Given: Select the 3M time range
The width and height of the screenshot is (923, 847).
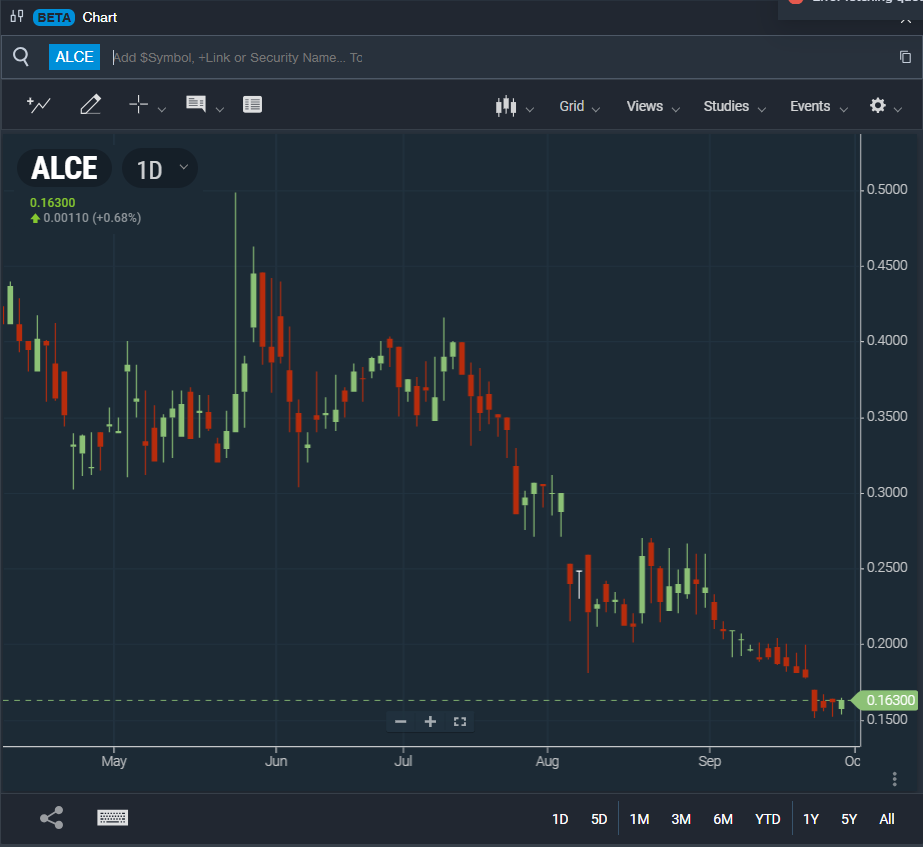Looking at the screenshot, I should point(681,819).
